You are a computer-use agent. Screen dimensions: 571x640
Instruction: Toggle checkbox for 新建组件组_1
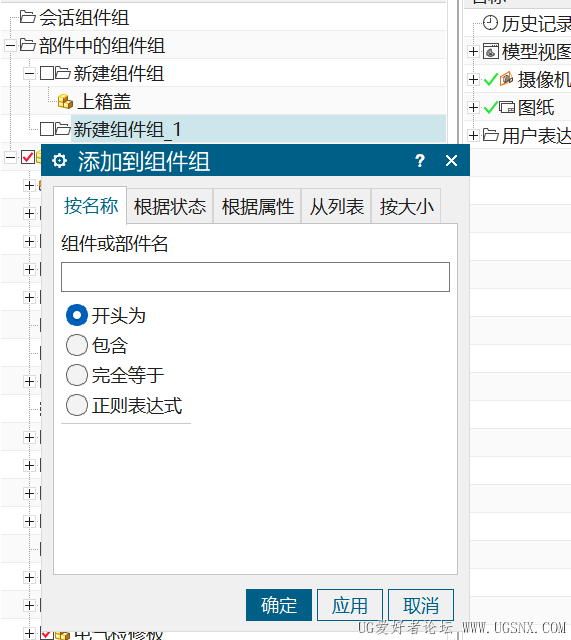pos(47,129)
